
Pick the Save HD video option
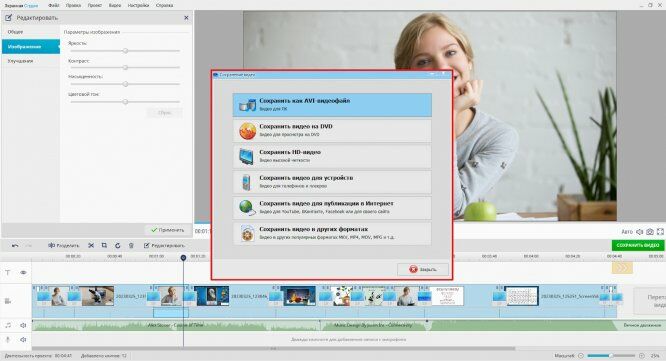[x=332, y=156]
